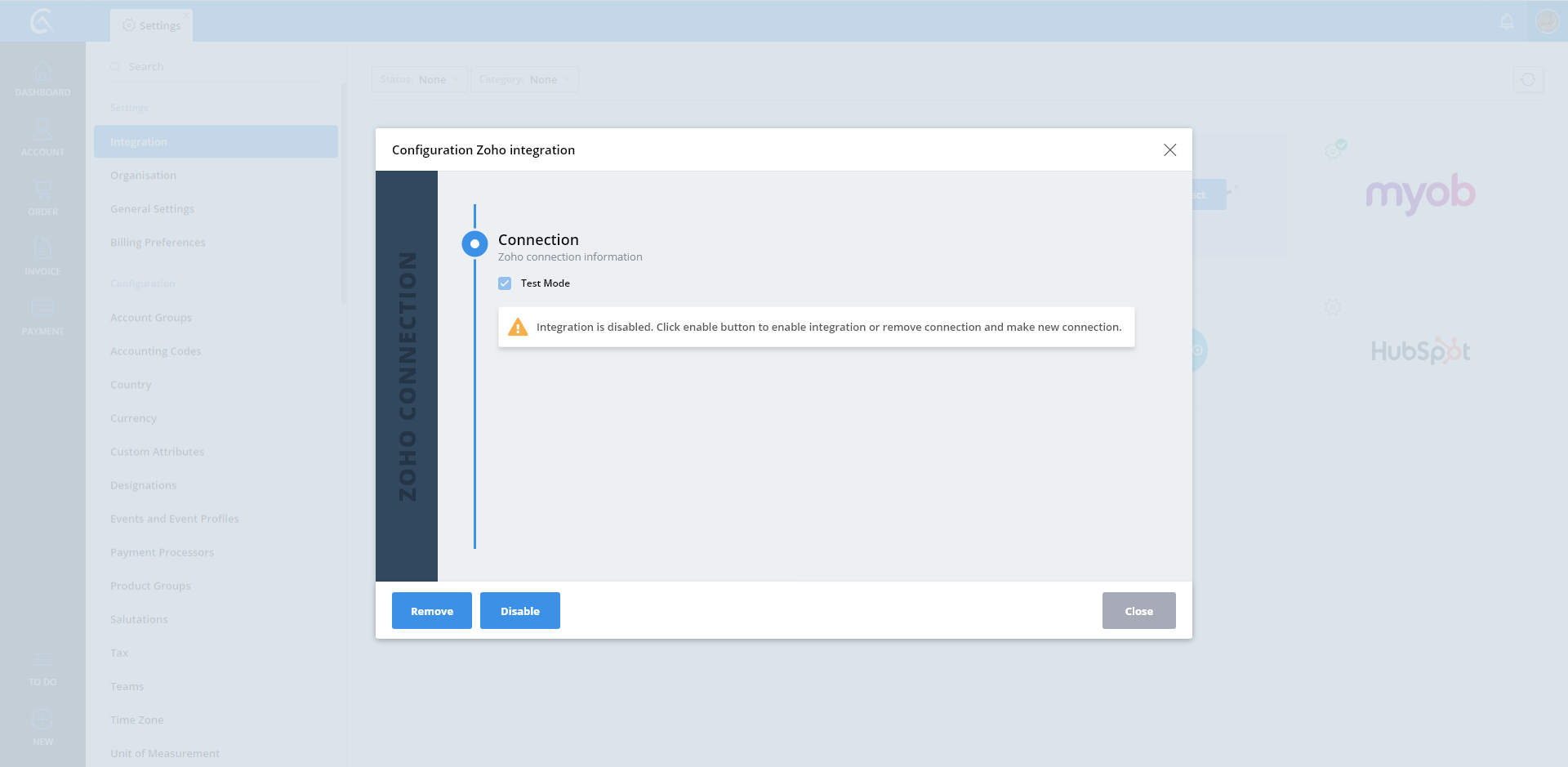
Task: Toggle the Test Mode checkbox
Action: 505,283
